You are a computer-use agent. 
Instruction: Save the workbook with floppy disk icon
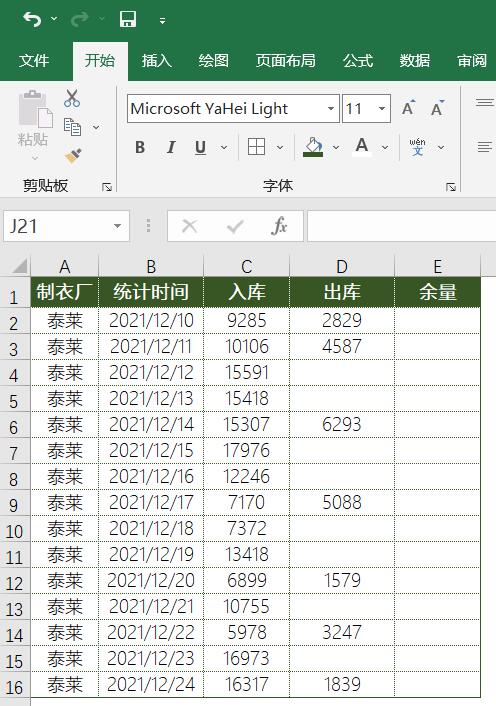pyautogui.click(x=128, y=19)
